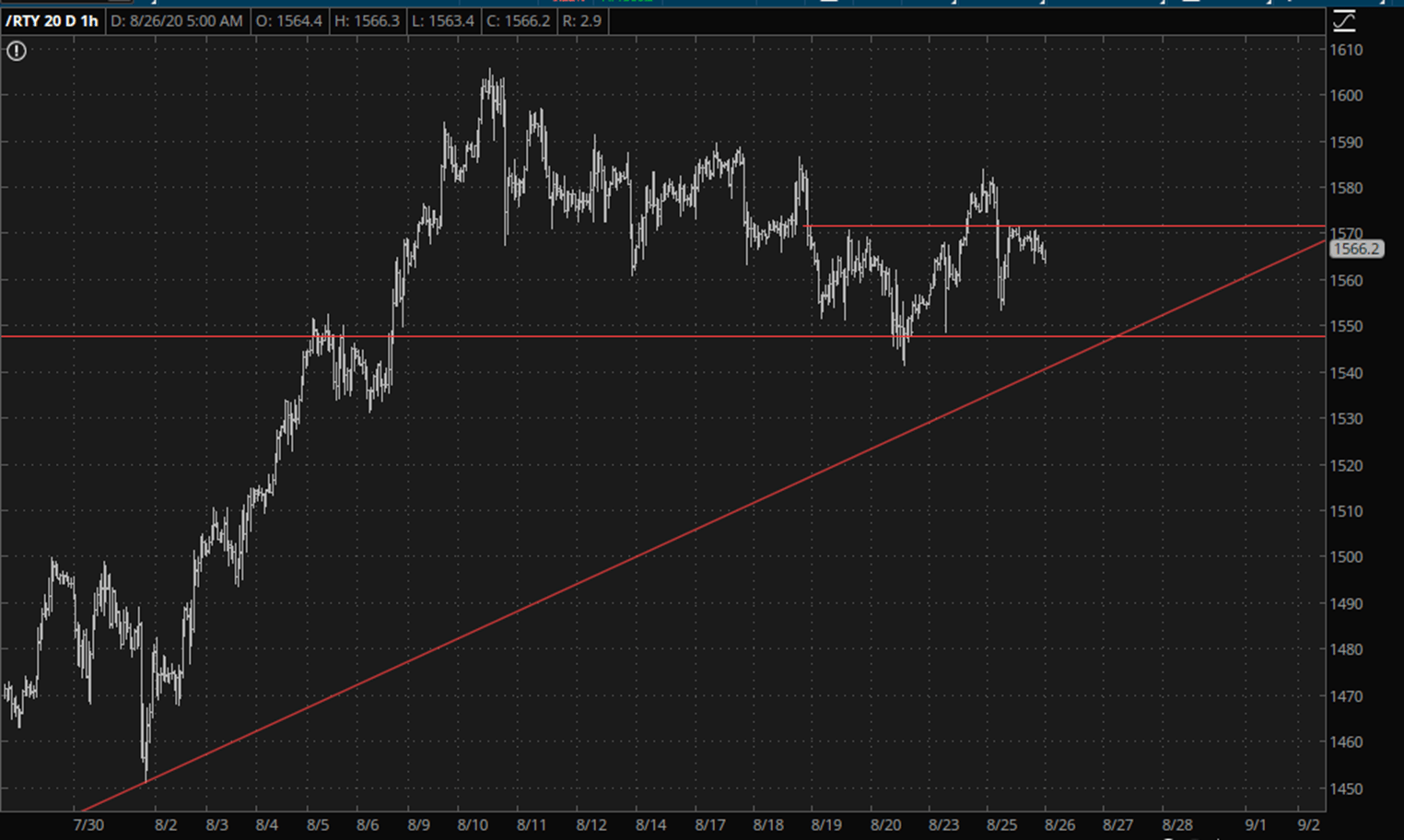1404x840 pixels.
Task: Click the Low price value L: 1563.4
Action: coord(442,20)
